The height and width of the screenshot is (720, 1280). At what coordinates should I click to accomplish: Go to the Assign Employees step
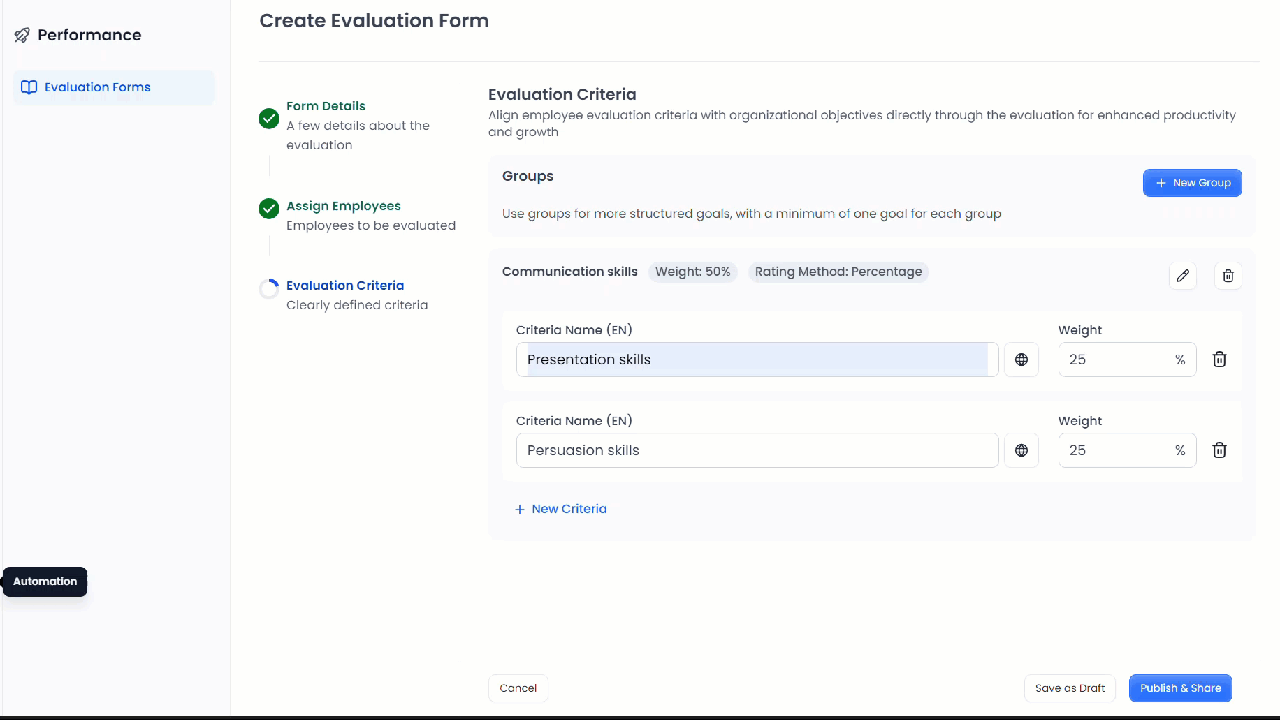coord(342,206)
